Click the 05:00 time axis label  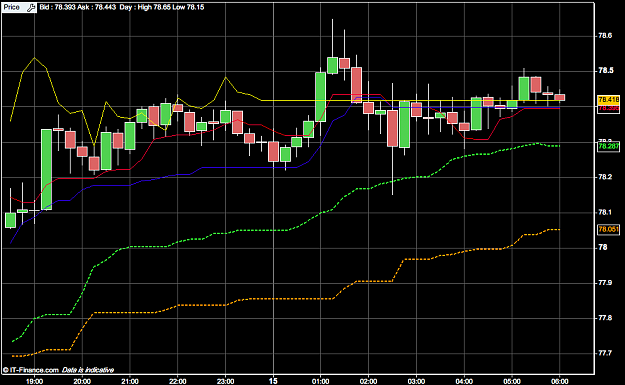click(x=512, y=381)
